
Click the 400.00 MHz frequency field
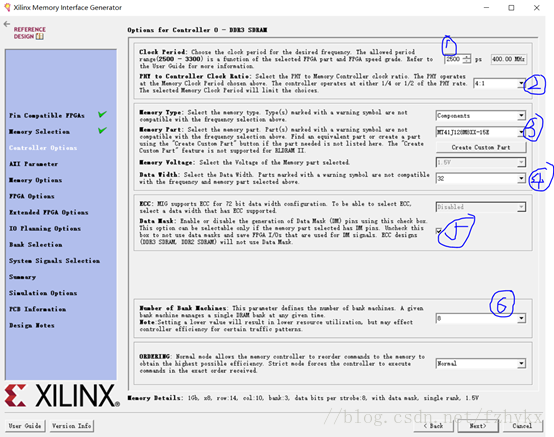click(x=509, y=59)
